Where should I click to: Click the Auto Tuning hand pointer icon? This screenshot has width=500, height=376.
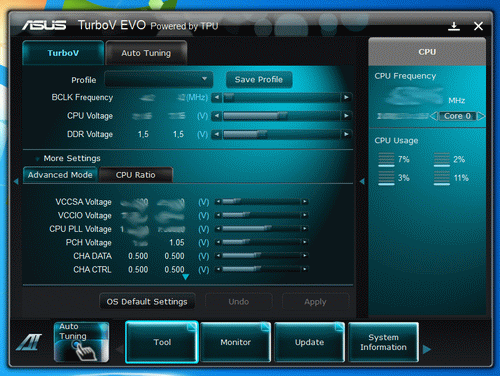click(x=85, y=351)
